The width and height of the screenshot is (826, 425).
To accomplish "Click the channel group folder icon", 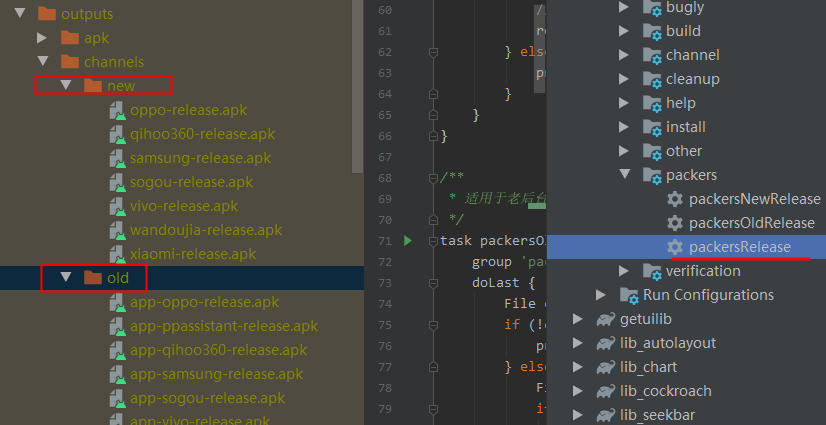I will point(652,56).
